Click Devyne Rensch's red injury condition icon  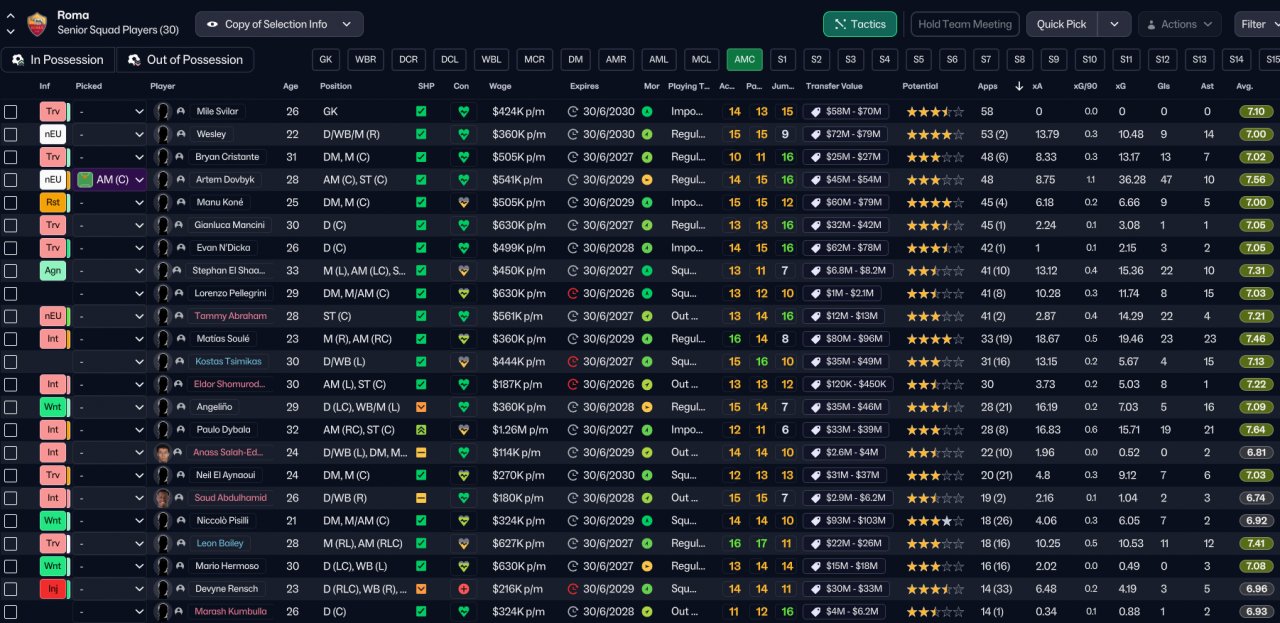(462, 589)
